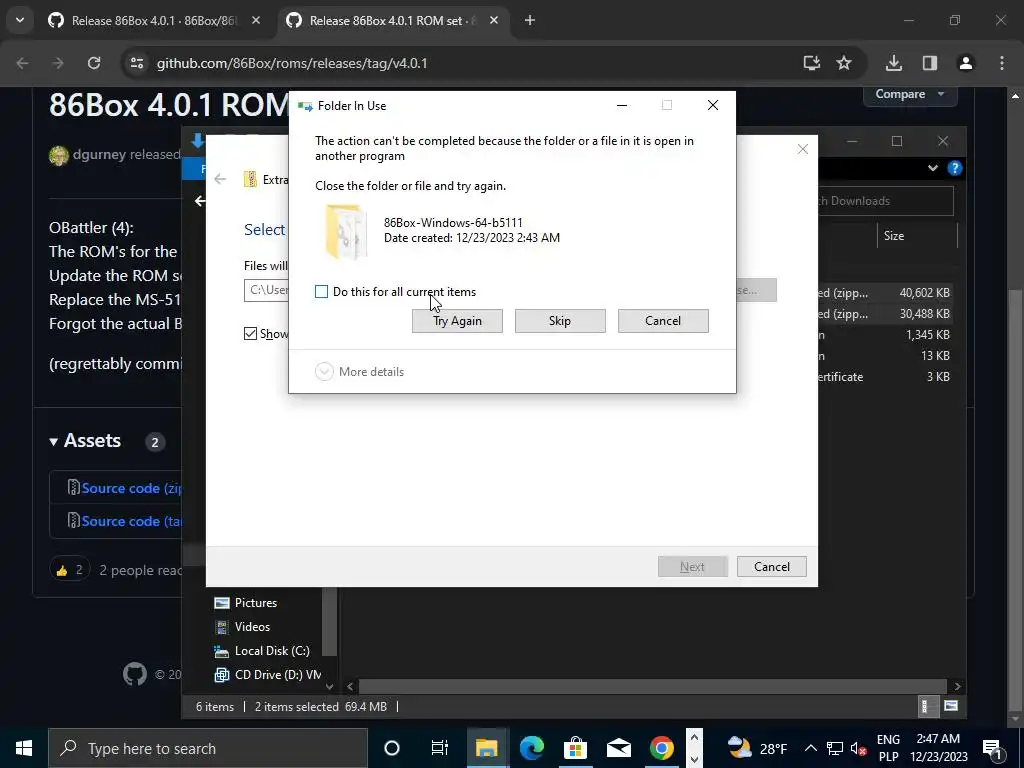This screenshot has width=1024, height=768.
Task: Select the 40,602 KB zipped file row
Action: [x=884, y=293]
